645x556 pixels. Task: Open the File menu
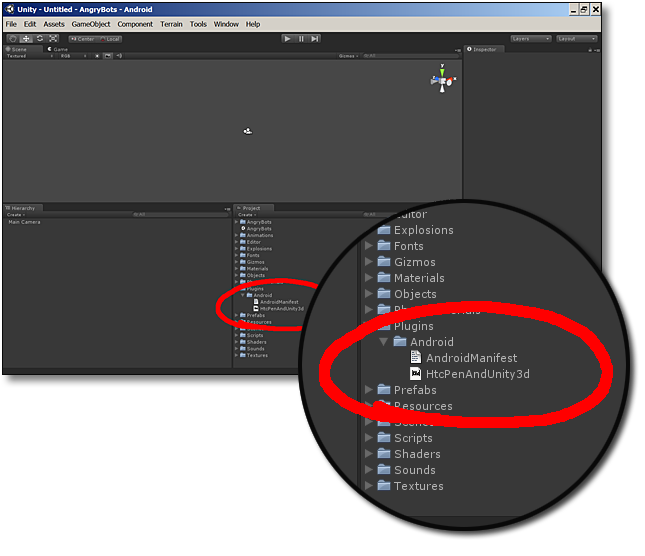[11, 24]
